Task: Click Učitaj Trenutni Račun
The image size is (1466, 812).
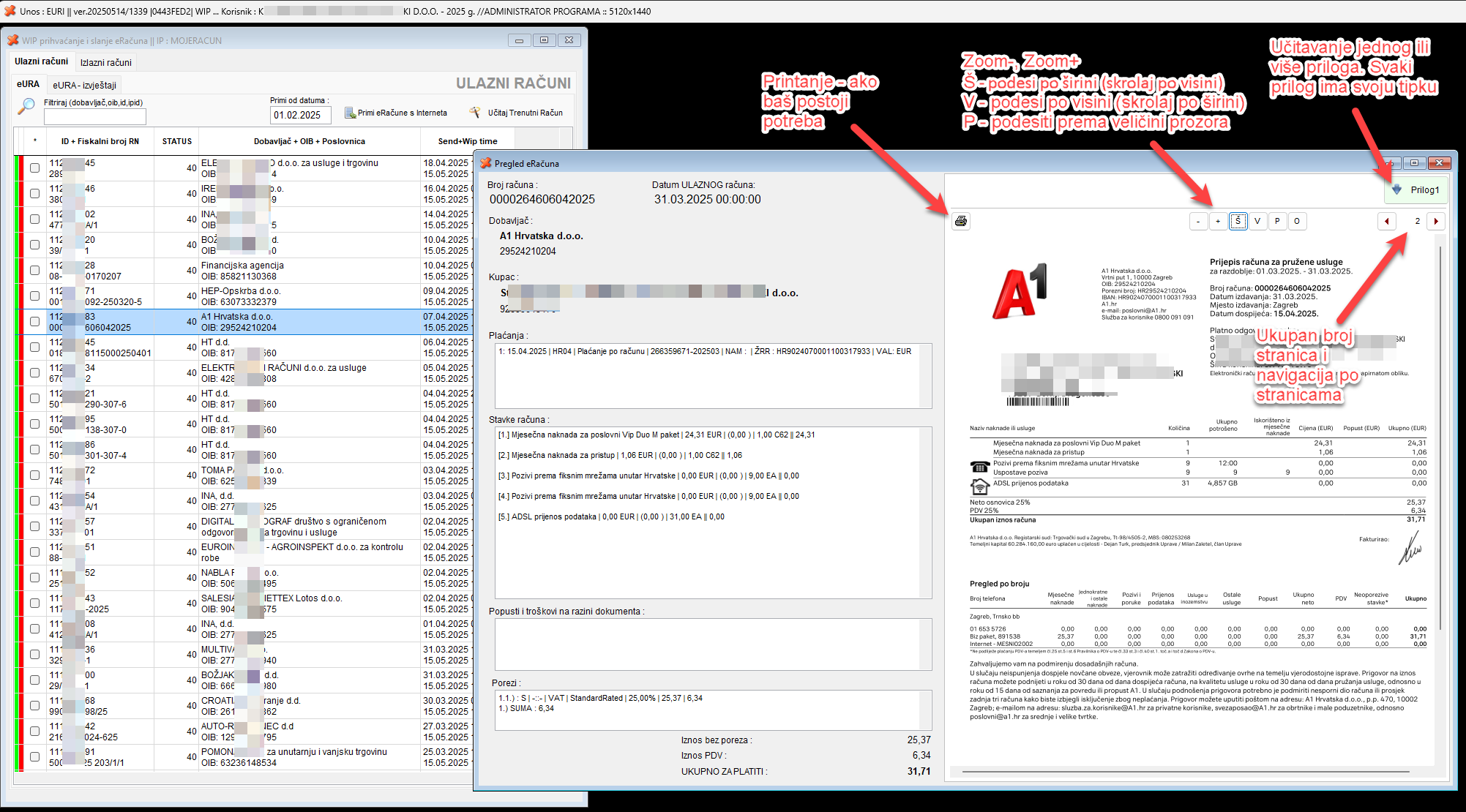Action: pos(517,113)
